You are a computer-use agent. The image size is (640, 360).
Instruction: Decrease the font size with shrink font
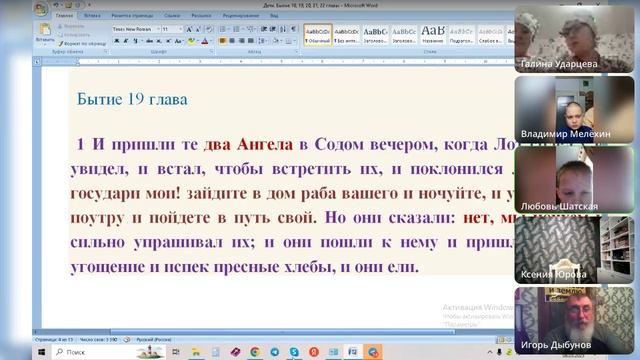tap(198, 29)
